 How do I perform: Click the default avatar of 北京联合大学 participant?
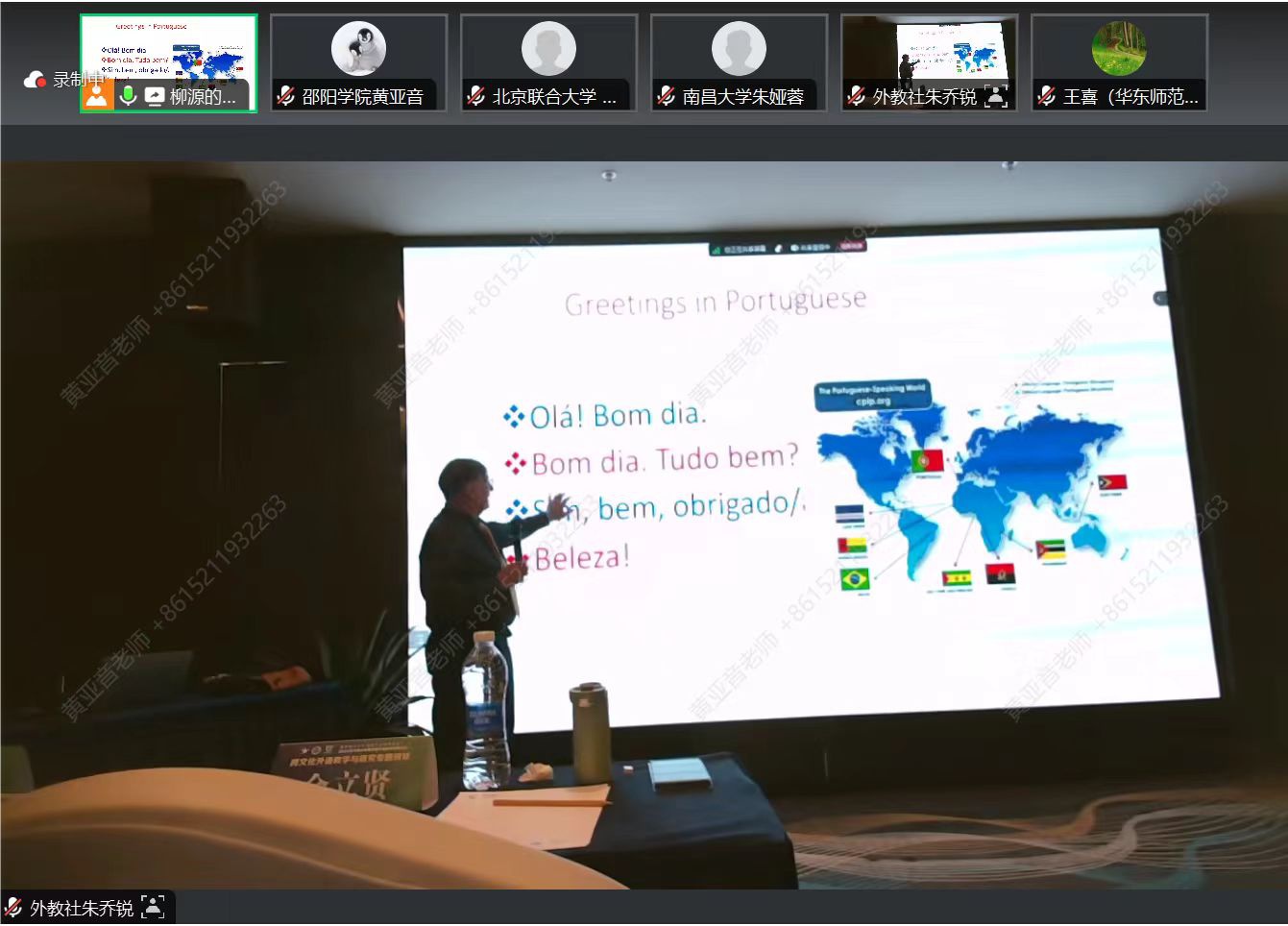[x=548, y=48]
